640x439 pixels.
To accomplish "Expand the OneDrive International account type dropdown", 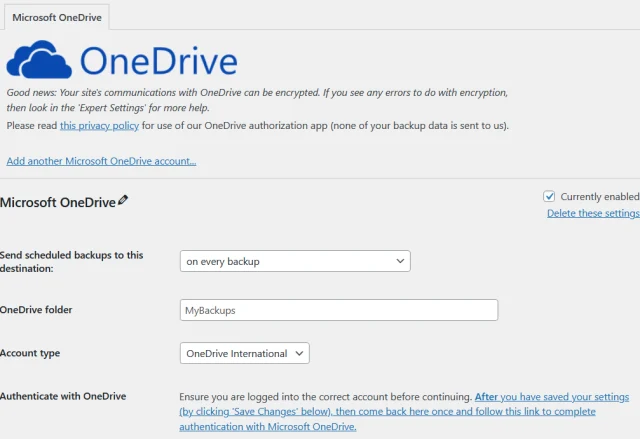I will coord(244,353).
